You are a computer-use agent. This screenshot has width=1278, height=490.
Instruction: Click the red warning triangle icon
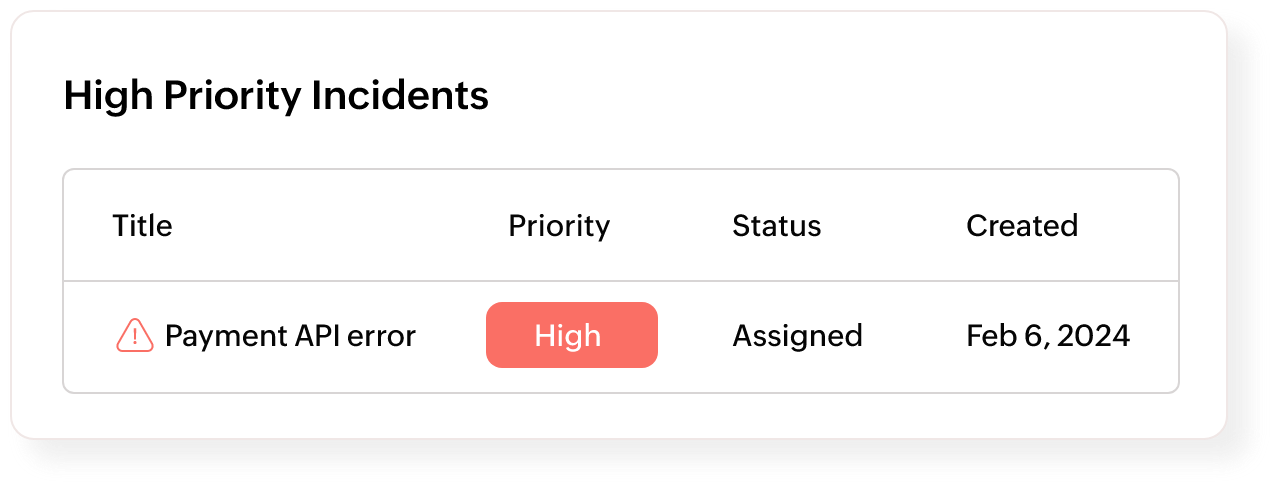click(135, 336)
